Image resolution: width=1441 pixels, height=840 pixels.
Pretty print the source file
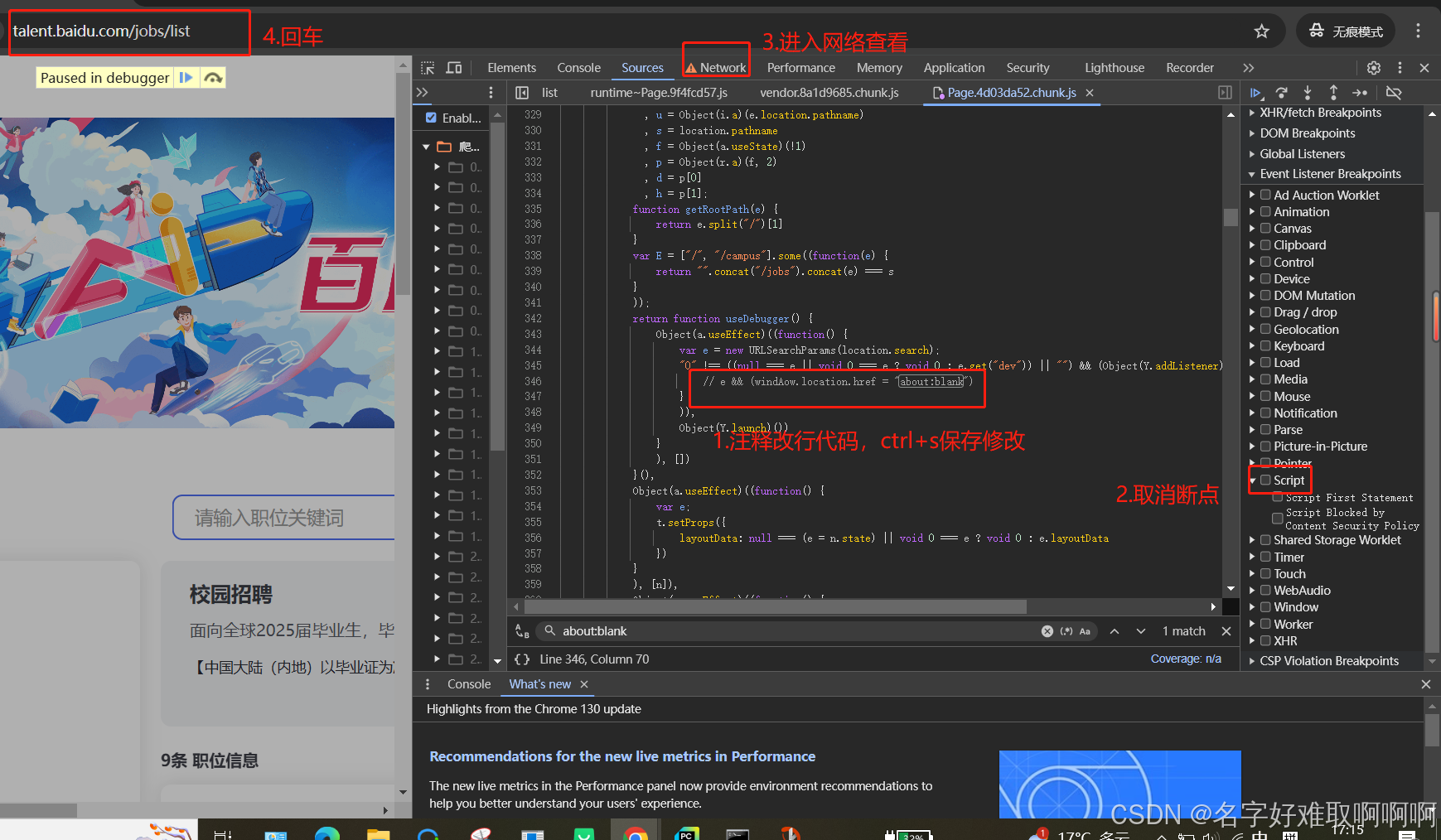[522, 659]
